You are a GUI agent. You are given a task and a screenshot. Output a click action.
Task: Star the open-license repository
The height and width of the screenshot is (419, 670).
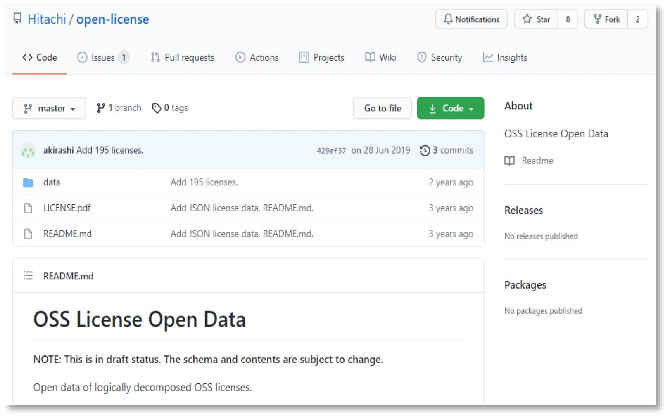point(536,19)
